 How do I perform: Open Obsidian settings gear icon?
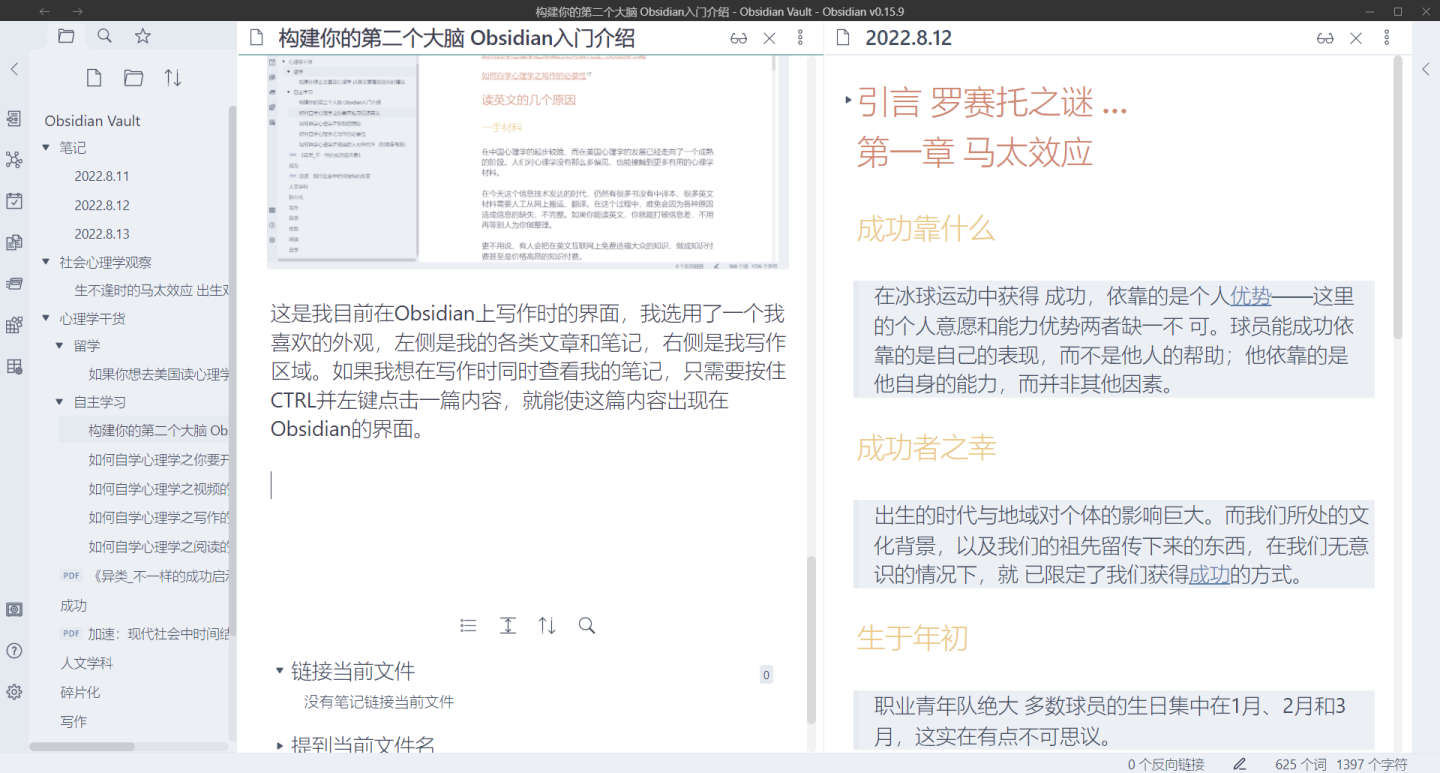[x=14, y=692]
